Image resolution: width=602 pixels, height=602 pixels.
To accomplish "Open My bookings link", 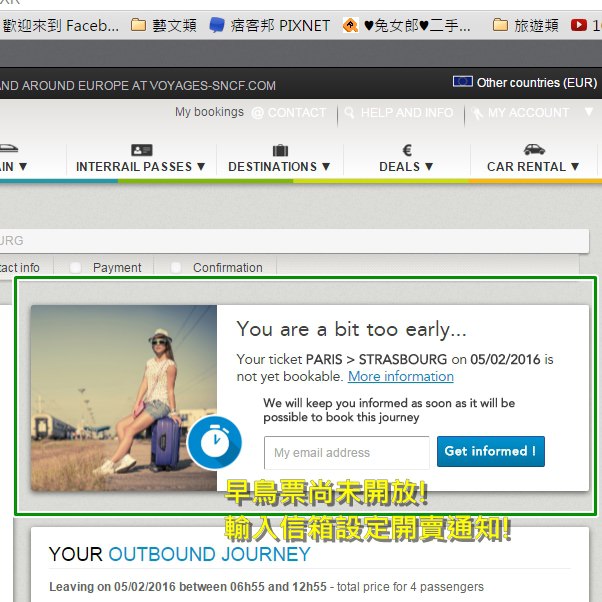I will pos(209,112).
